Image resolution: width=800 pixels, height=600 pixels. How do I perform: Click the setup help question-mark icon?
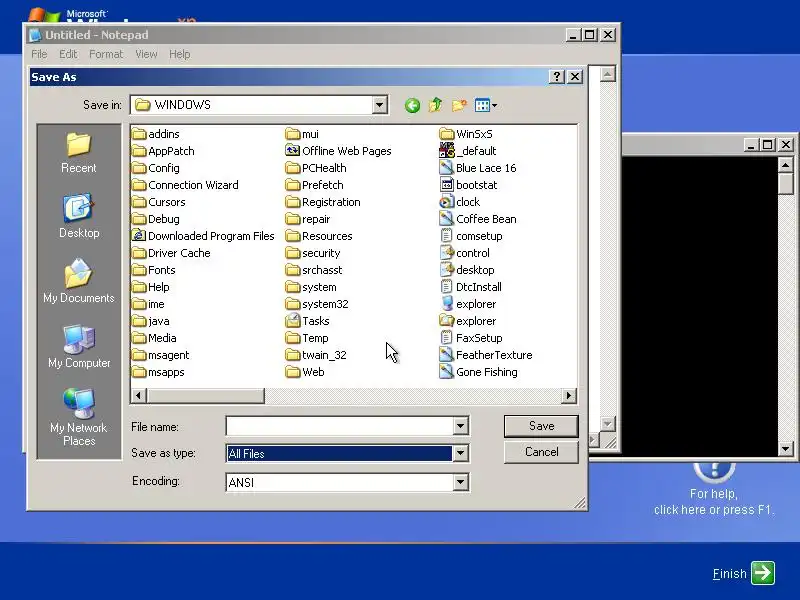[714, 470]
